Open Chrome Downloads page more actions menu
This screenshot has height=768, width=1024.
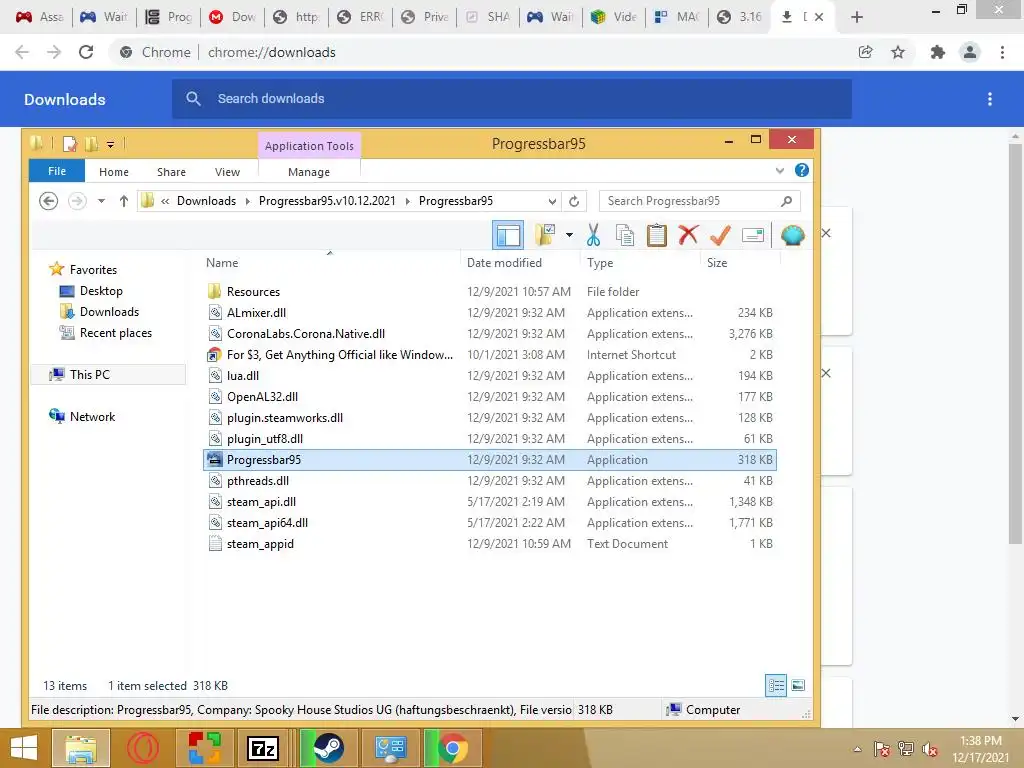(x=990, y=99)
